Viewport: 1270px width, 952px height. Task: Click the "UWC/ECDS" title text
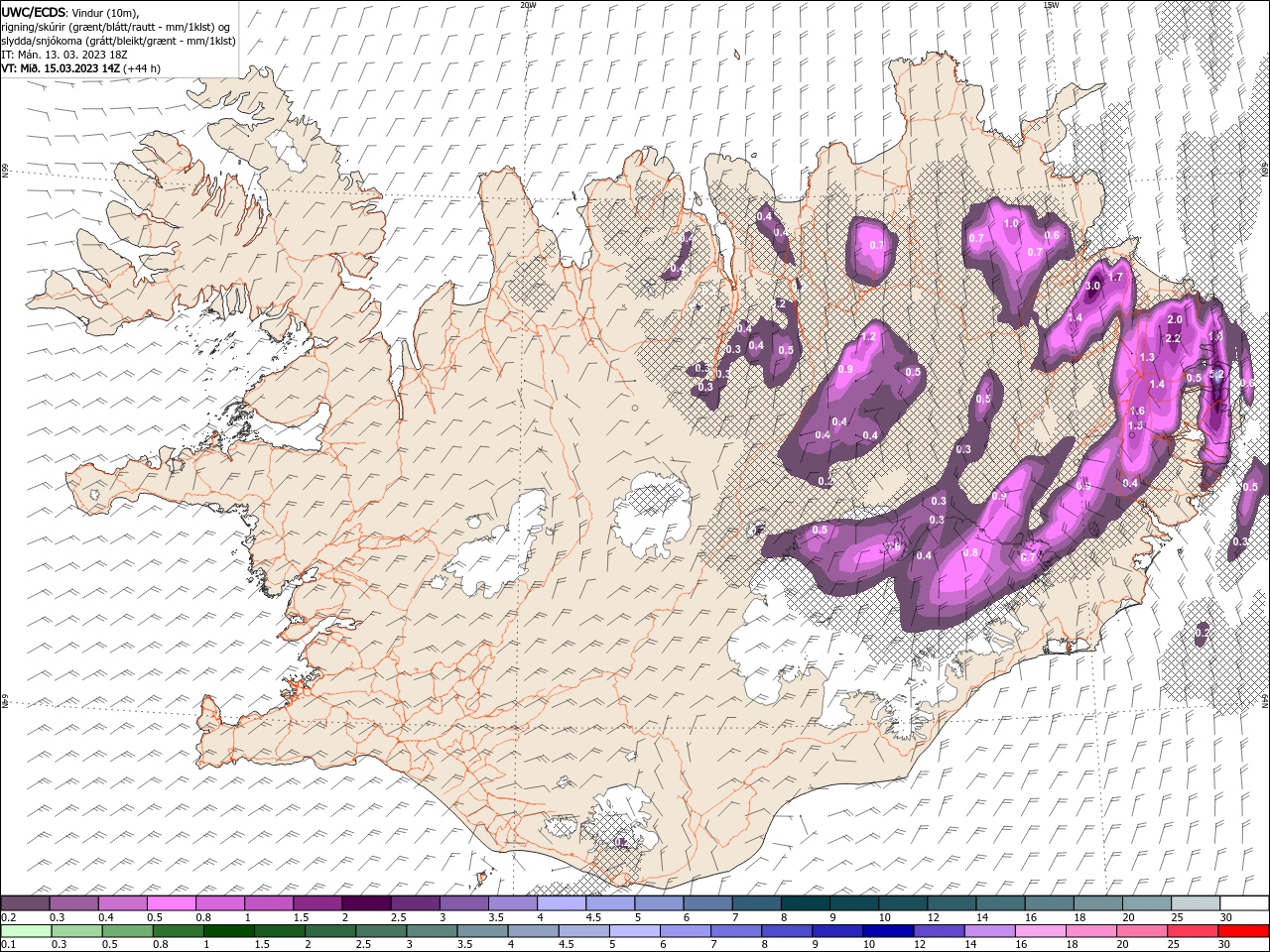[34, 12]
